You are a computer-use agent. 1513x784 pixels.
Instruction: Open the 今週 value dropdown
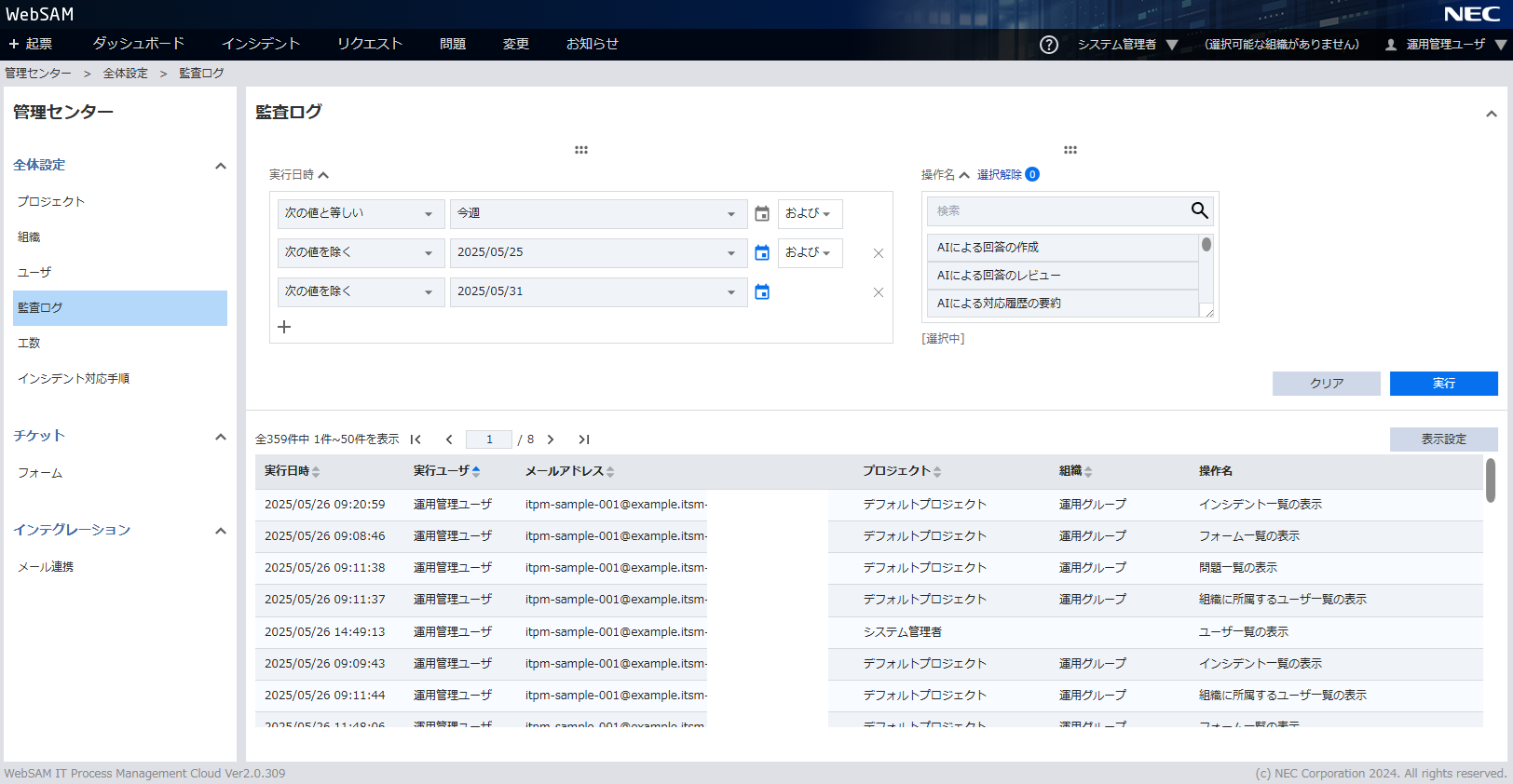[597, 213]
